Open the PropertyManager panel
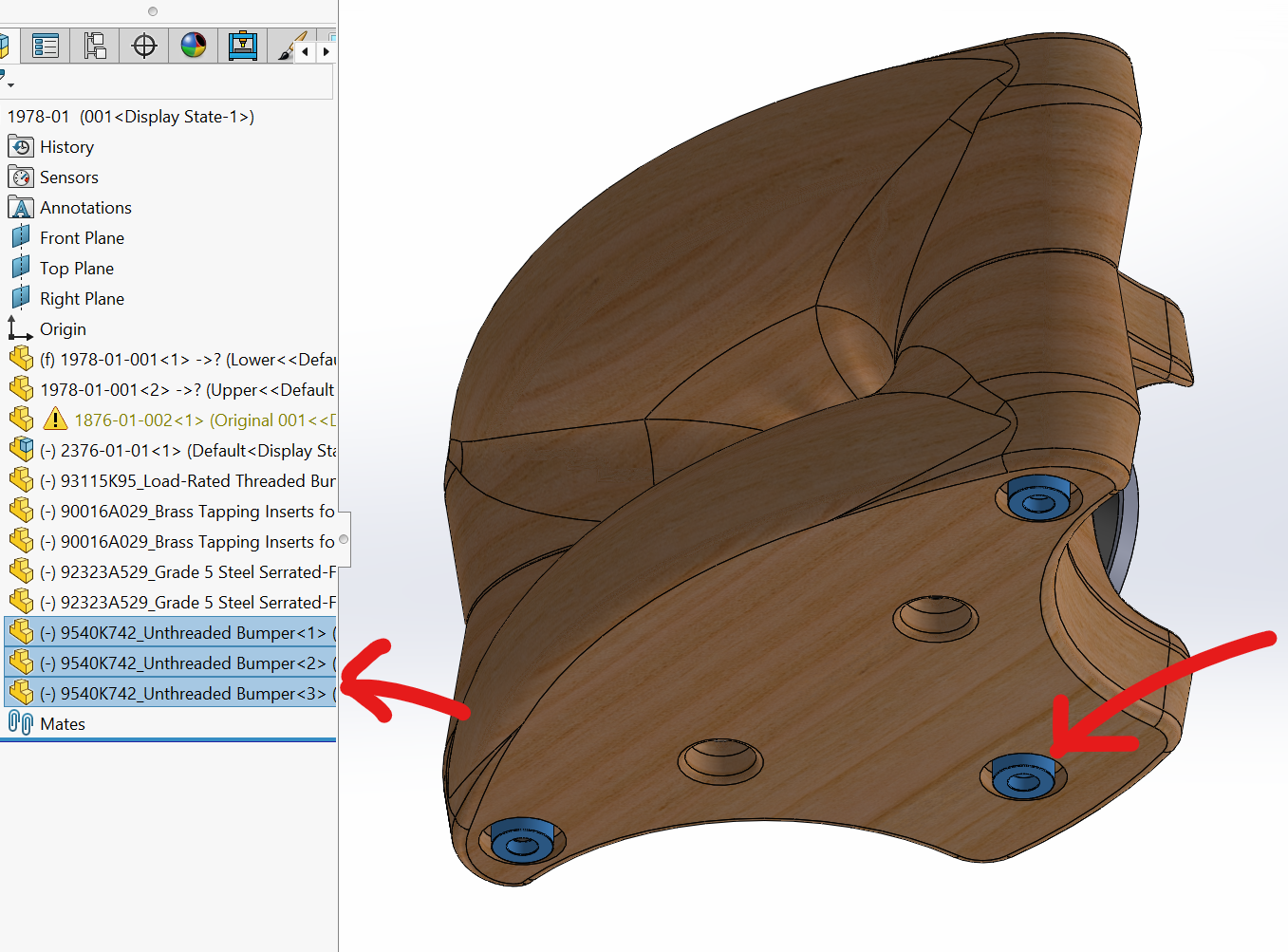 (x=45, y=45)
